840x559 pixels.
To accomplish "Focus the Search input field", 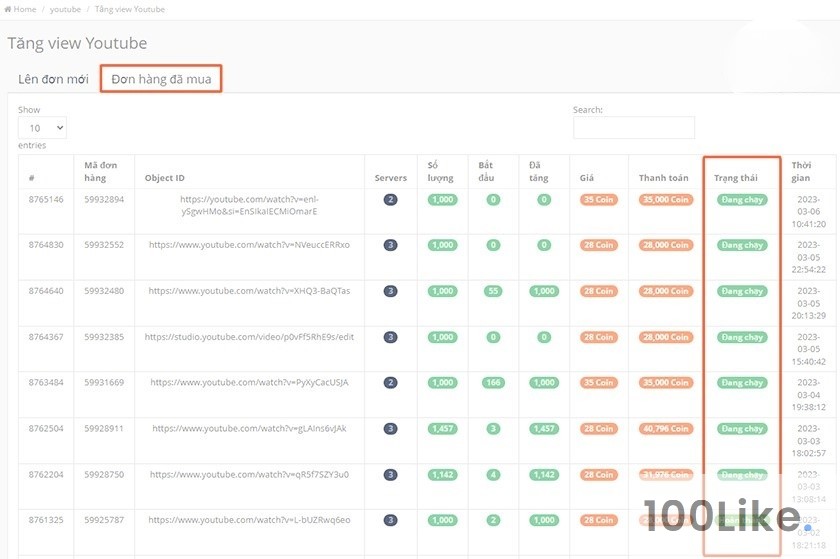I will (634, 128).
